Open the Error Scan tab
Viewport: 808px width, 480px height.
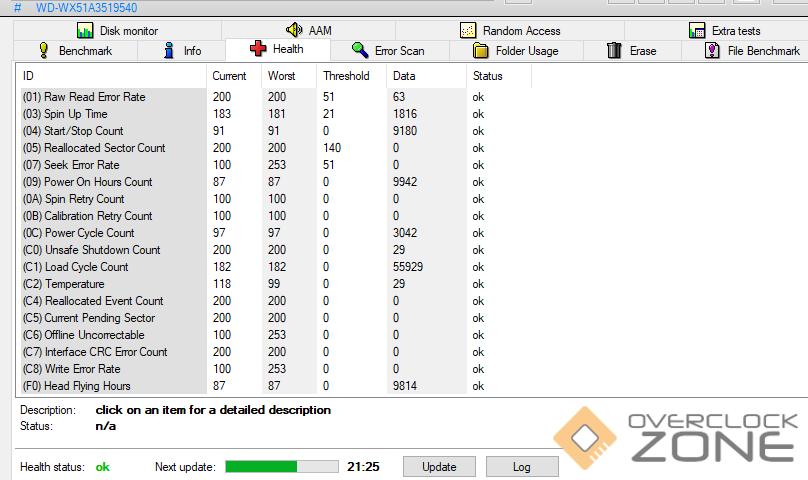tap(390, 51)
